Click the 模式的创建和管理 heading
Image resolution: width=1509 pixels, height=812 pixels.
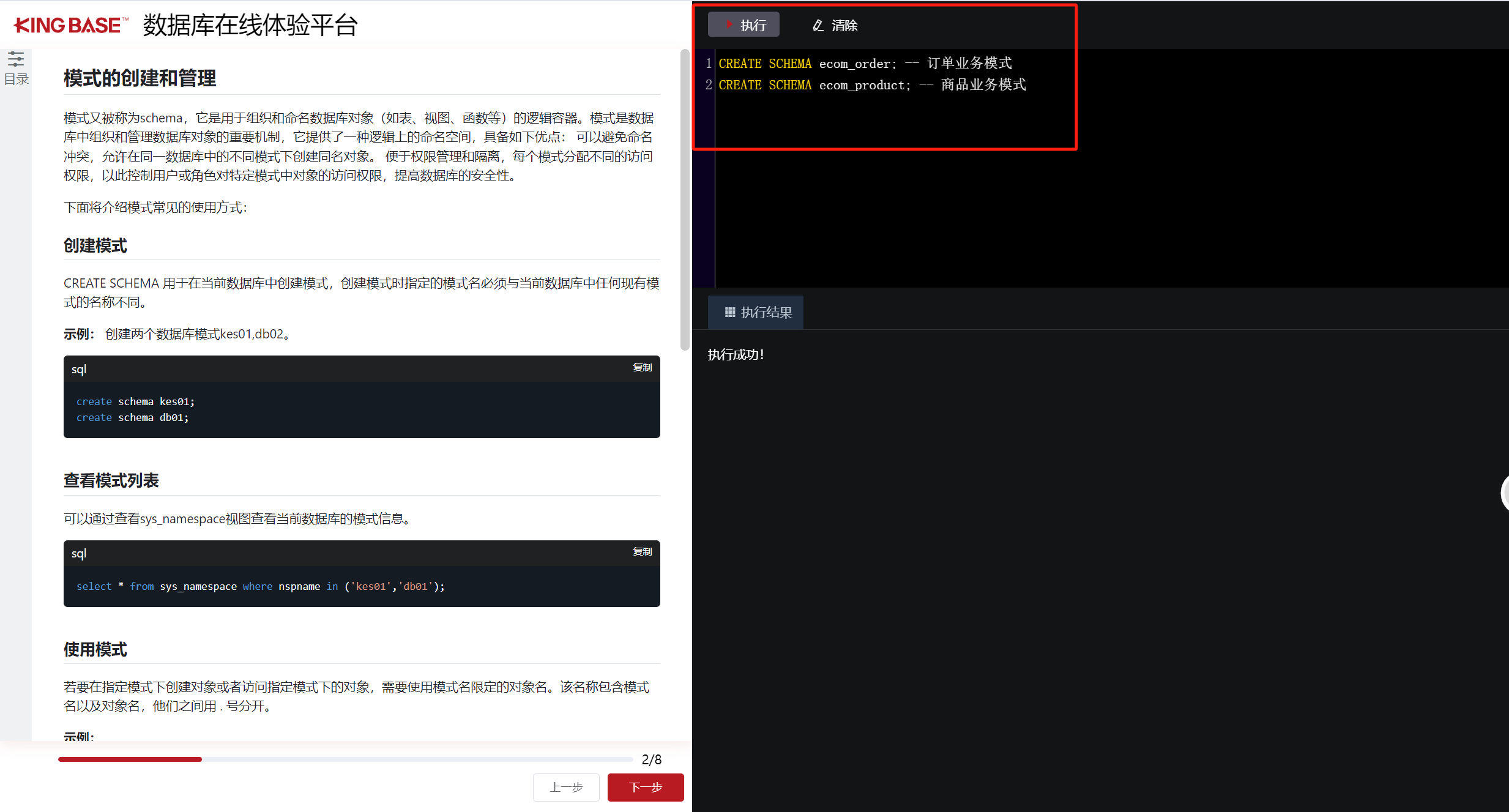(140, 78)
